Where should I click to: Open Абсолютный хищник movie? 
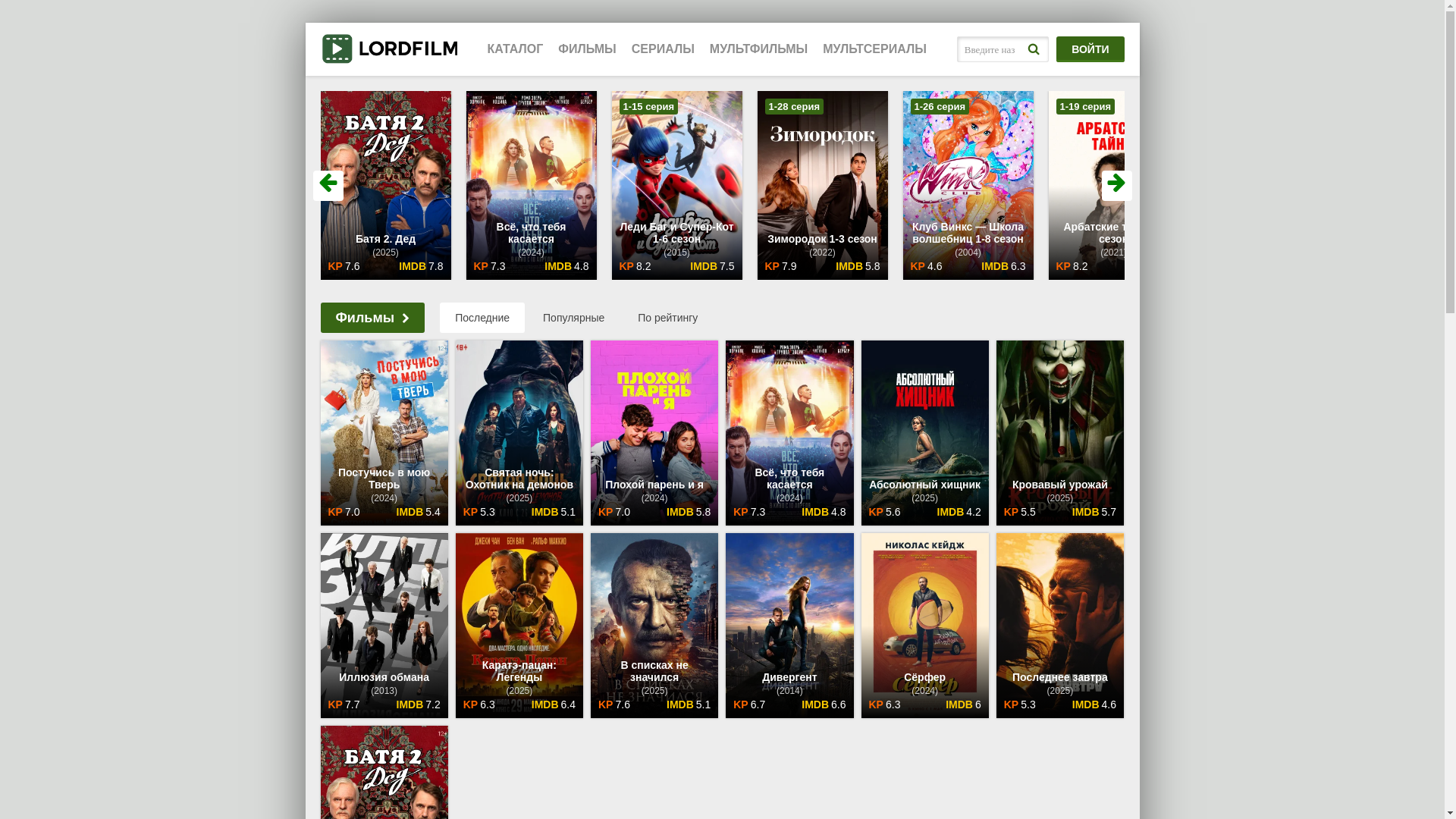pyautogui.click(x=924, y=432)
